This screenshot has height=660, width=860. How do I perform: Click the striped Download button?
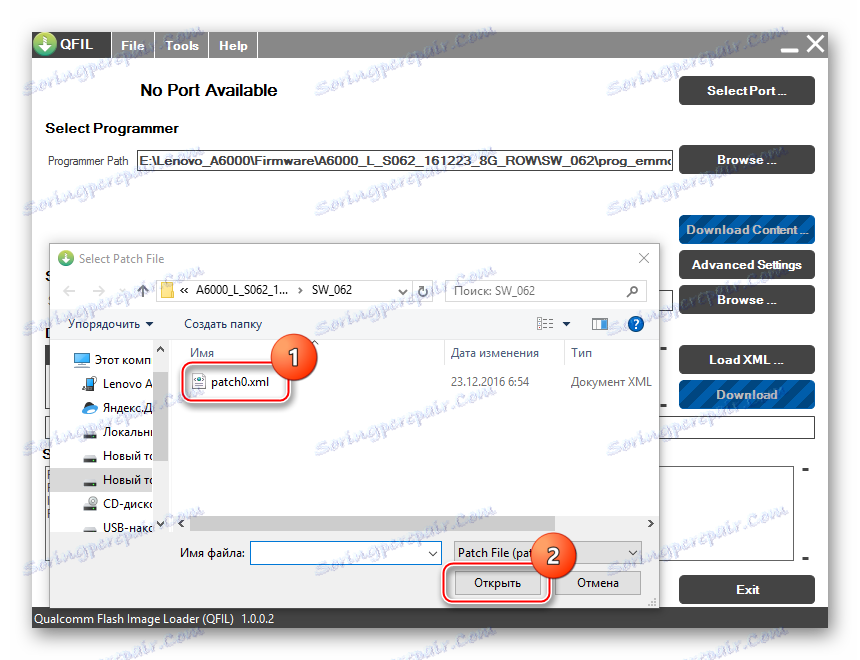746,395
